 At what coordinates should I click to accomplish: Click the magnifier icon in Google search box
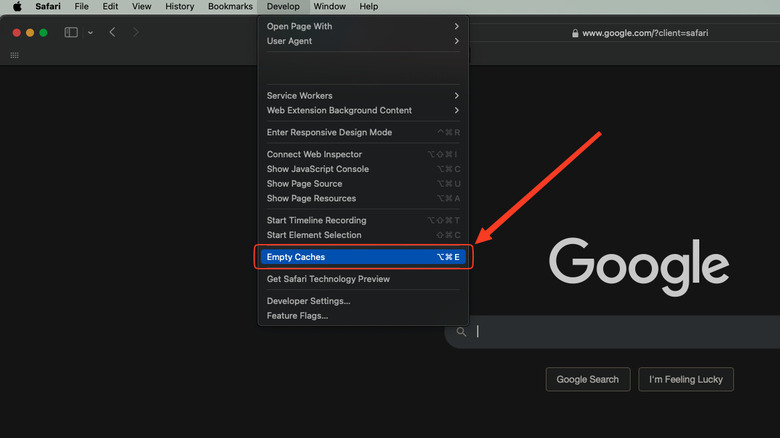point(461,332)
